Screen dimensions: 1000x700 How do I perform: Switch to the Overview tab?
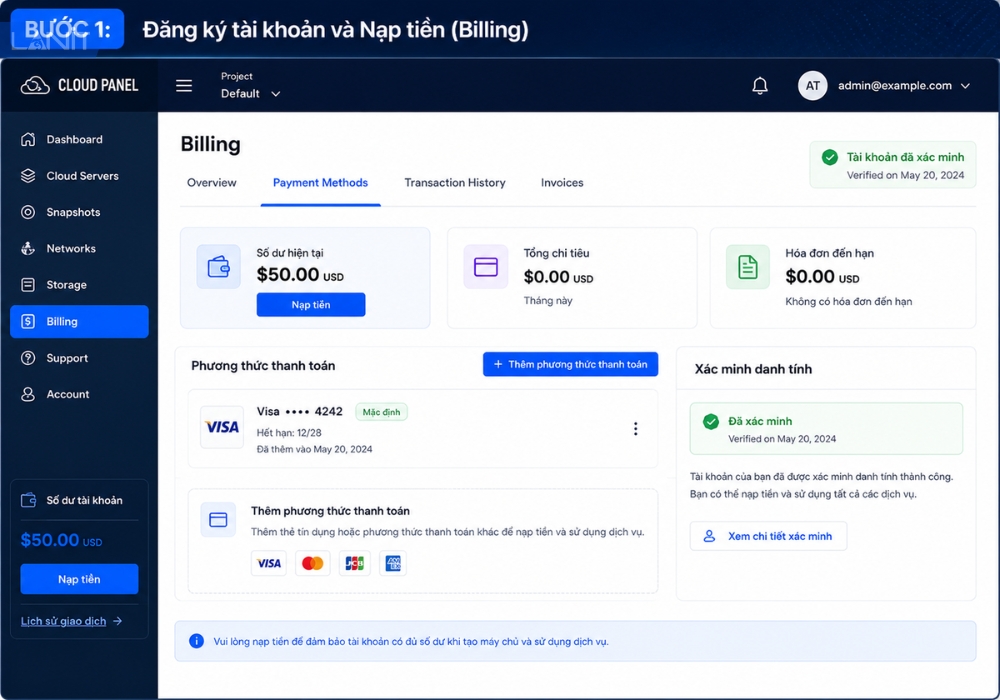coord(212,182)
